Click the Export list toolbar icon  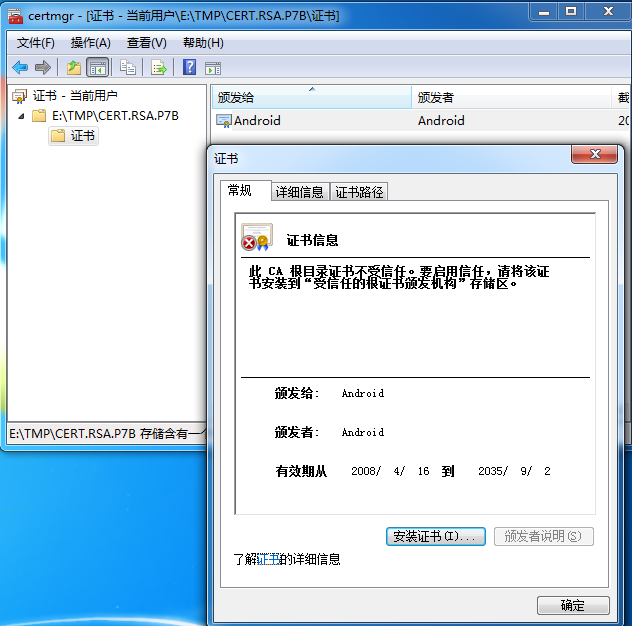pos(158,67)
